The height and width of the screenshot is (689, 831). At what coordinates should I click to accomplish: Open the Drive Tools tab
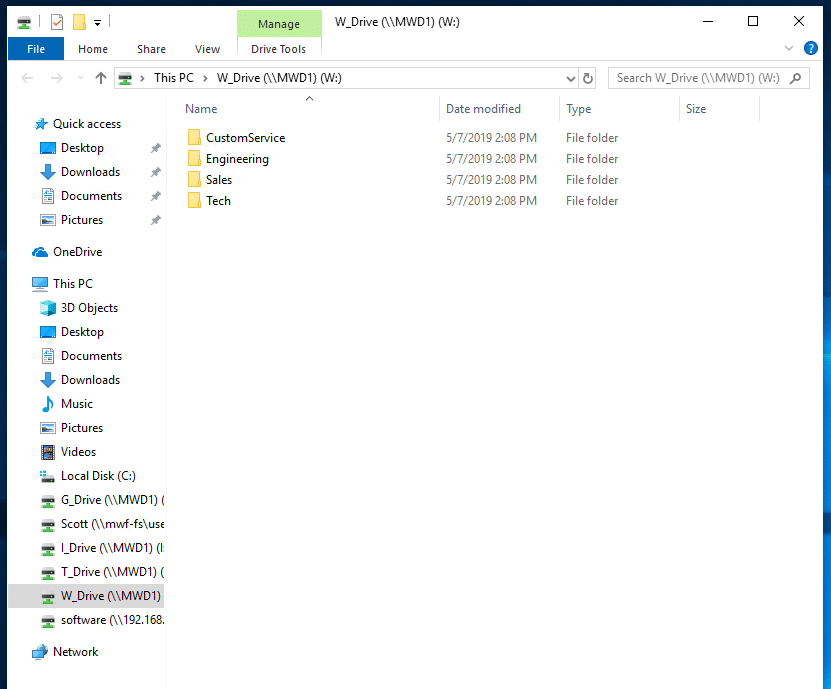pos(279,49)
